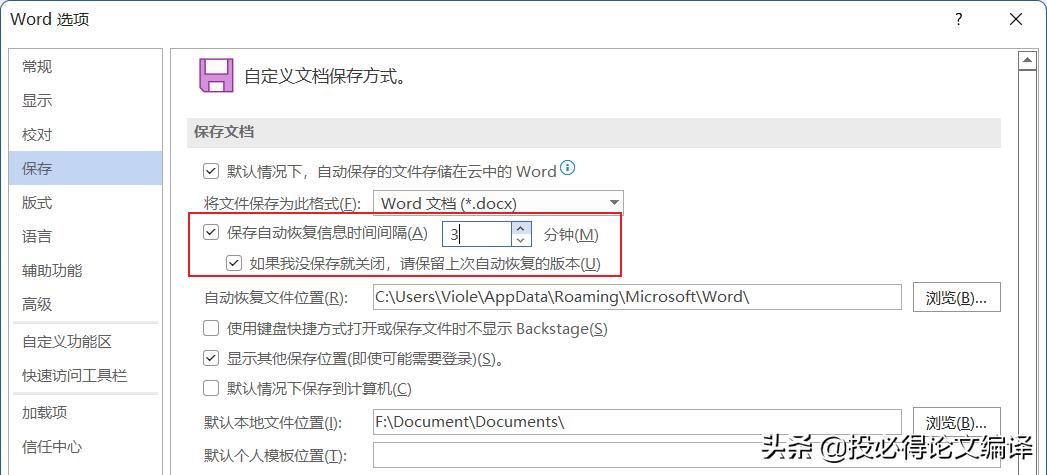Increase autorecover minutes with up arrow

521,228
